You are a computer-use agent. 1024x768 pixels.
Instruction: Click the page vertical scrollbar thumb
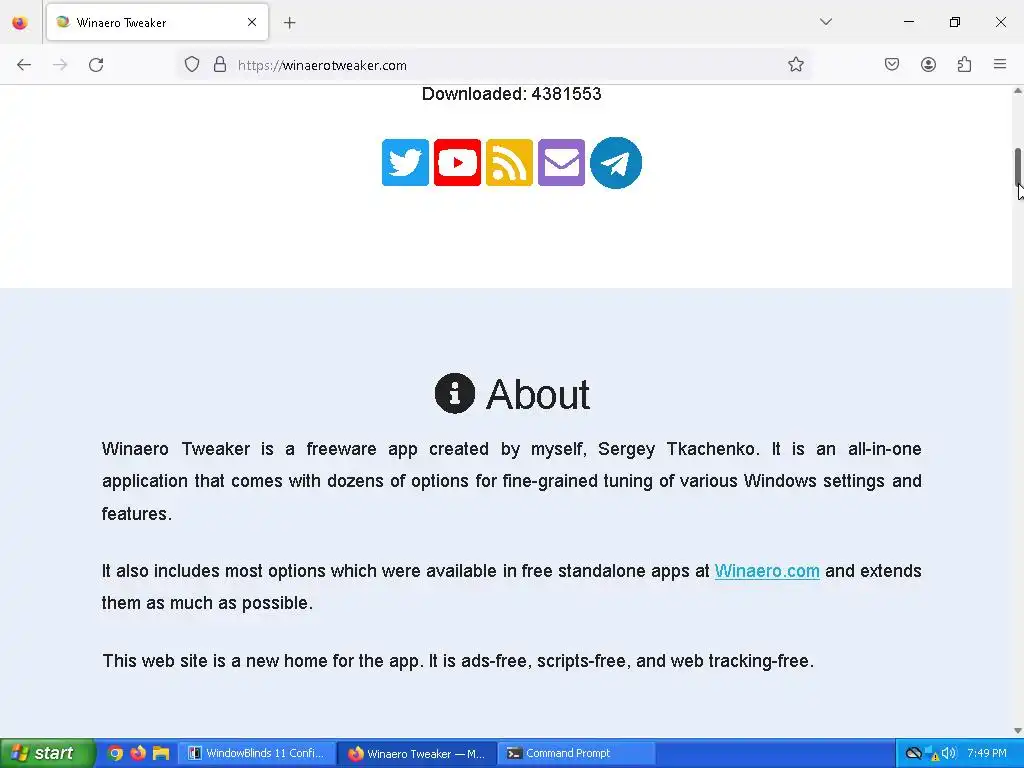click(1018, 167)
